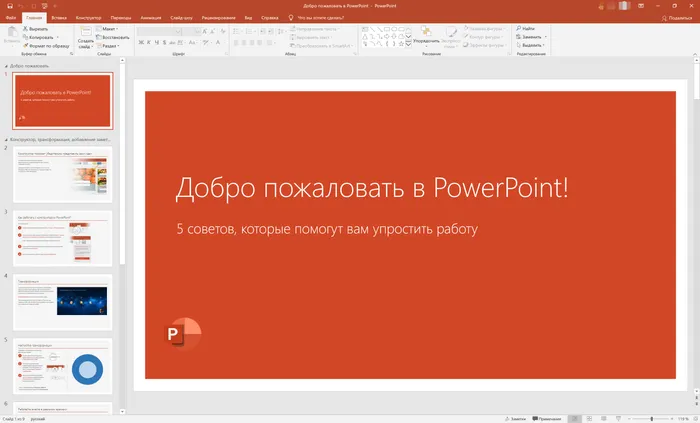Click the lightbulb Tell me search icon
The image size is (700, 423).
(291, 18)
